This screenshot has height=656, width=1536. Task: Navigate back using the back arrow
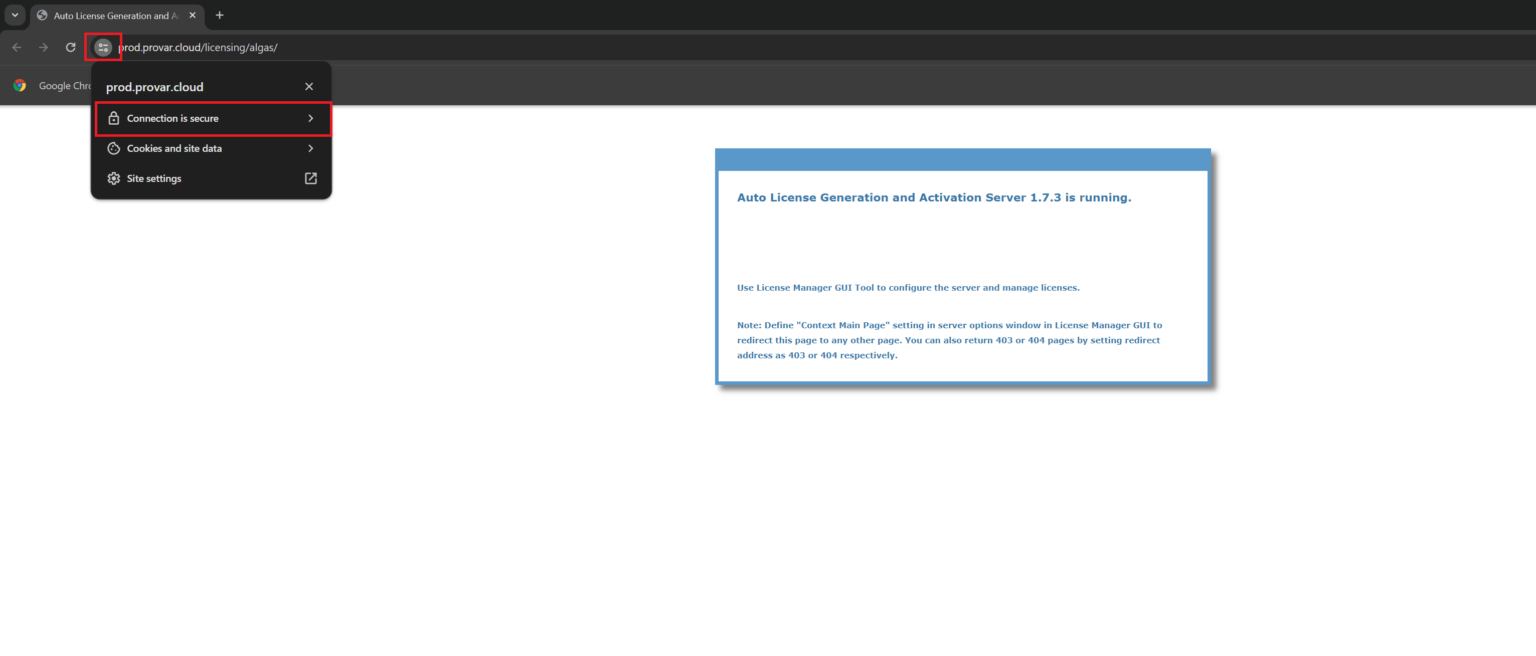pyautogui.click(x=16, y=46)
